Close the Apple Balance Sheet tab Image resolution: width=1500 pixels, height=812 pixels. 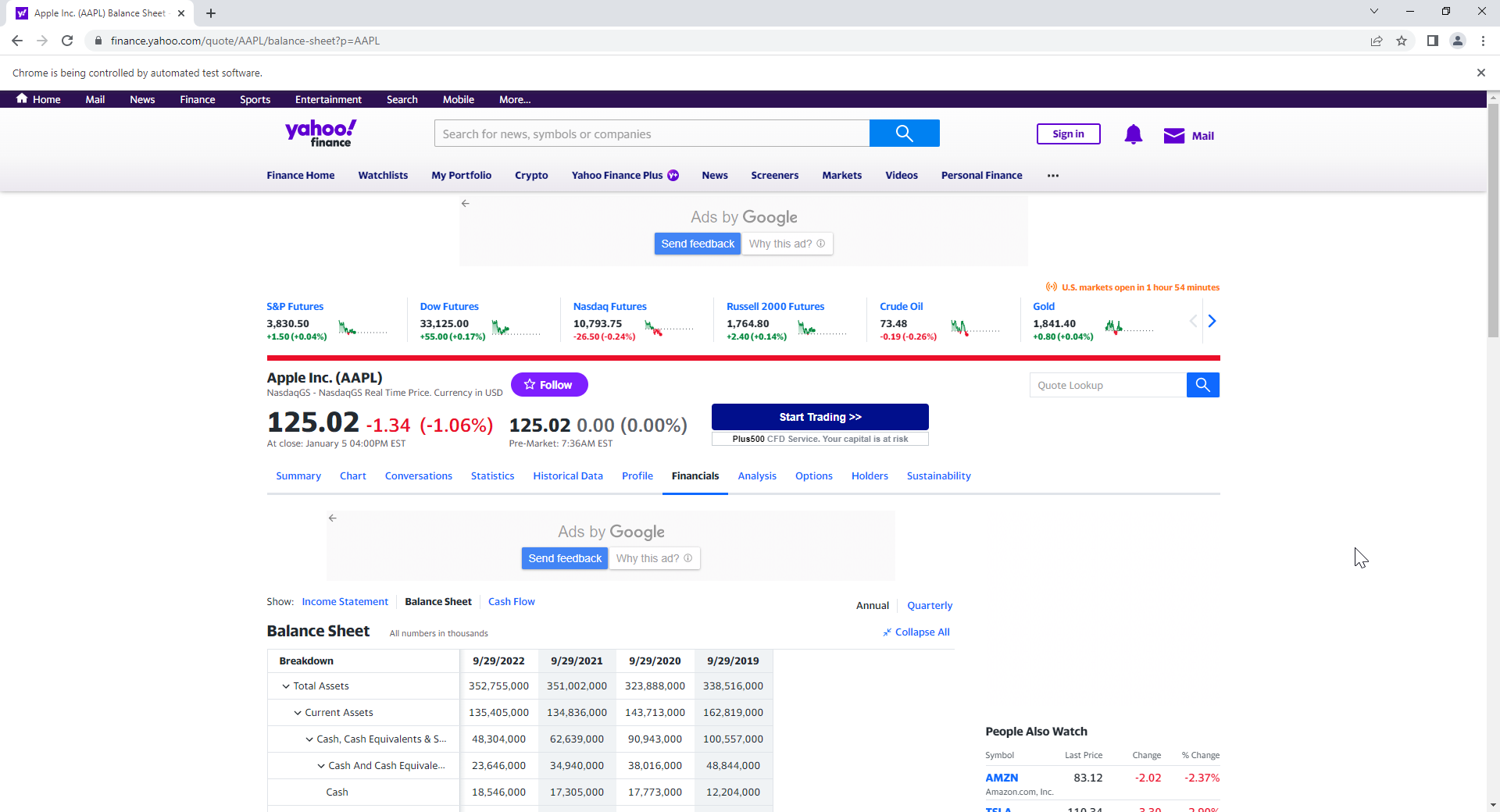[181, 13]
